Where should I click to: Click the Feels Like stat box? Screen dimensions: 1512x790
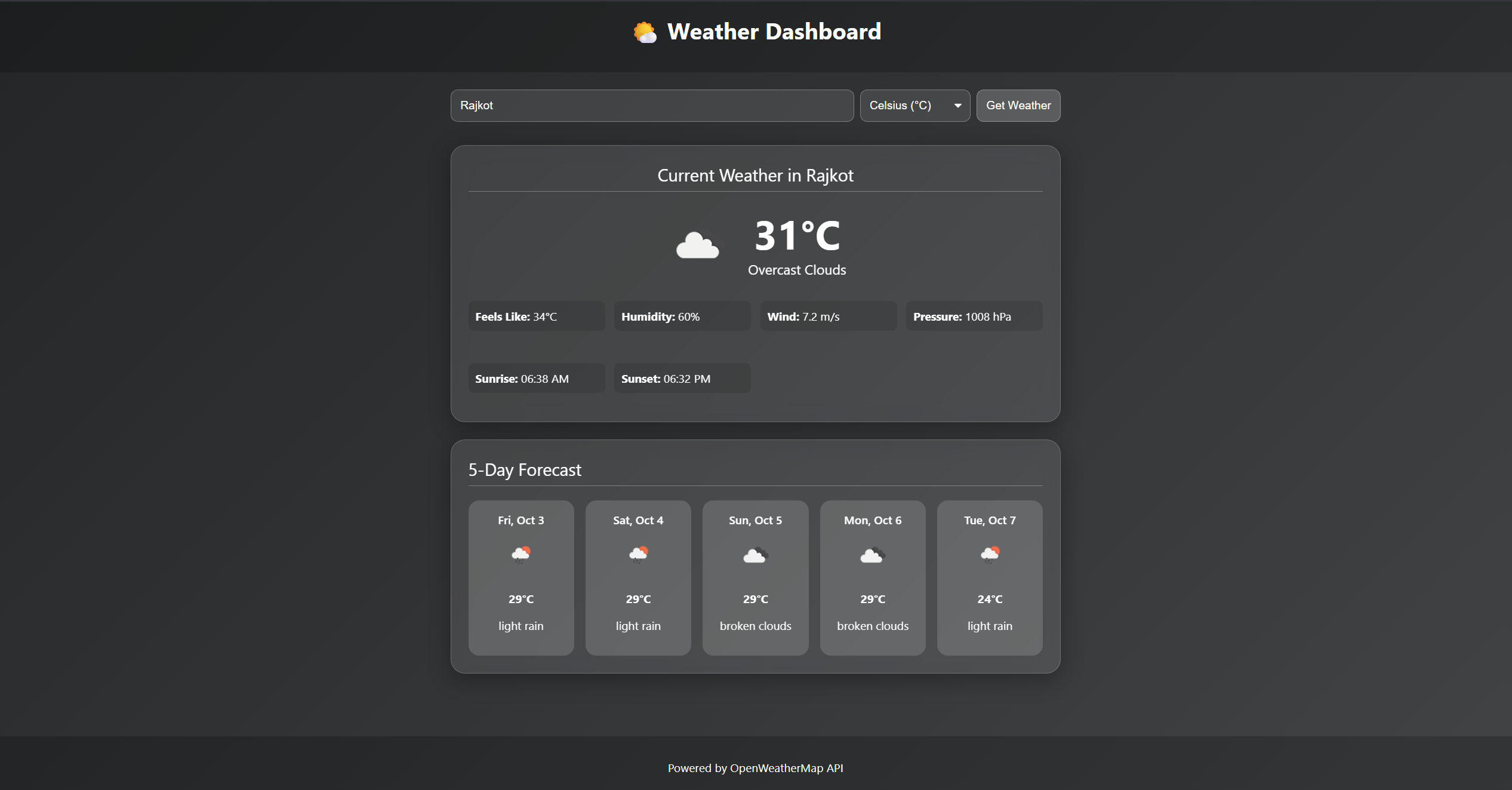pyautogui.click(x=536, y=316)
